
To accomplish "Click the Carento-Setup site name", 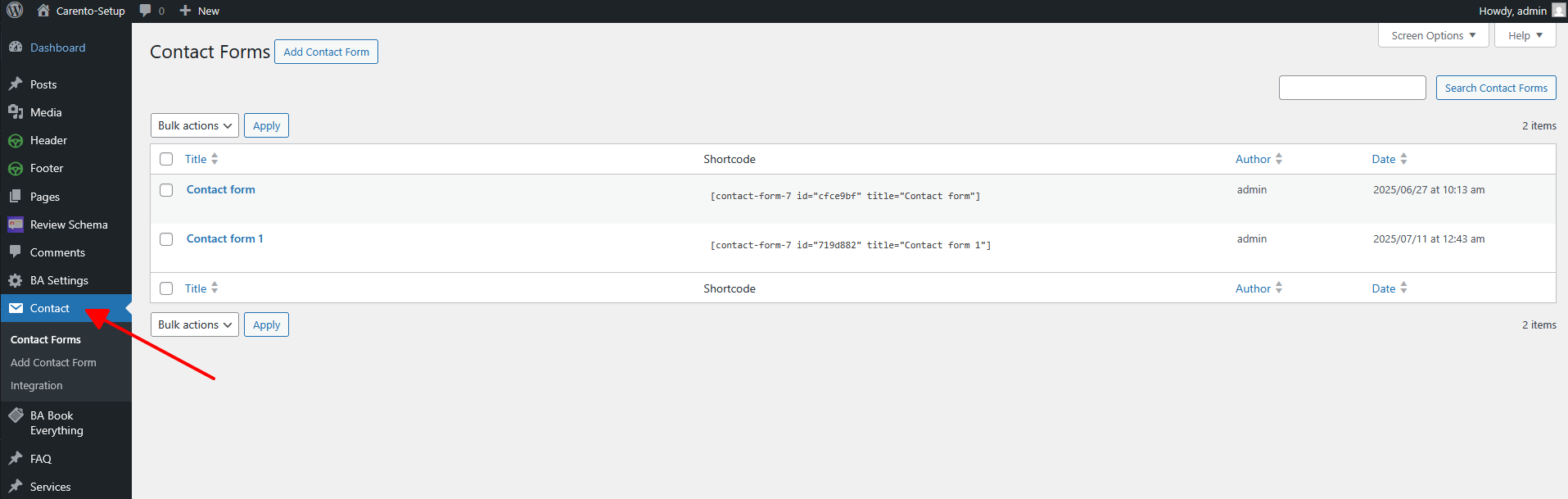I will [91, 11].
